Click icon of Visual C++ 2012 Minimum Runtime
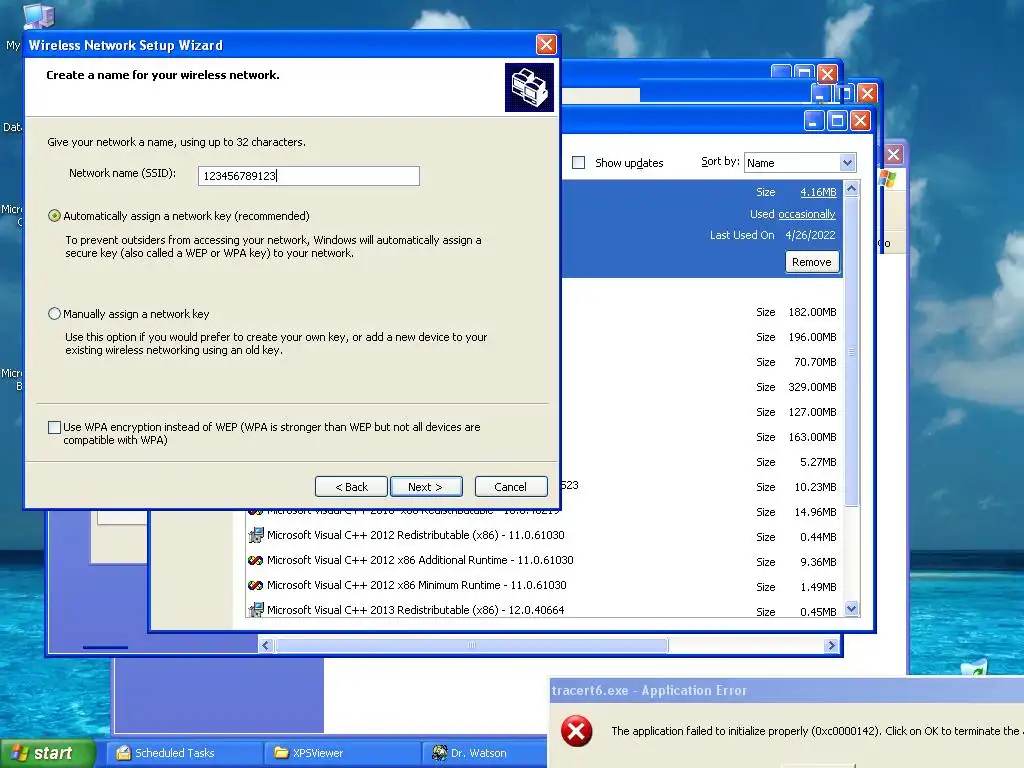 tap(255, 585)
